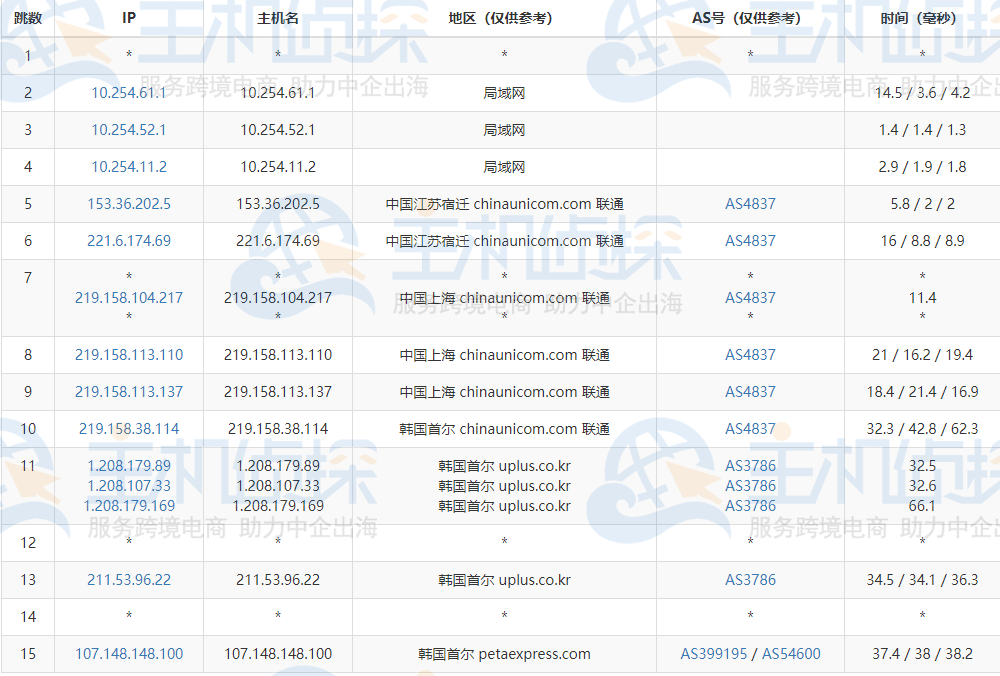The width and height of the screenshot is (1000, 676).
Task: Click IP 211.53.96.22 on hop 13
Action: 129,580
